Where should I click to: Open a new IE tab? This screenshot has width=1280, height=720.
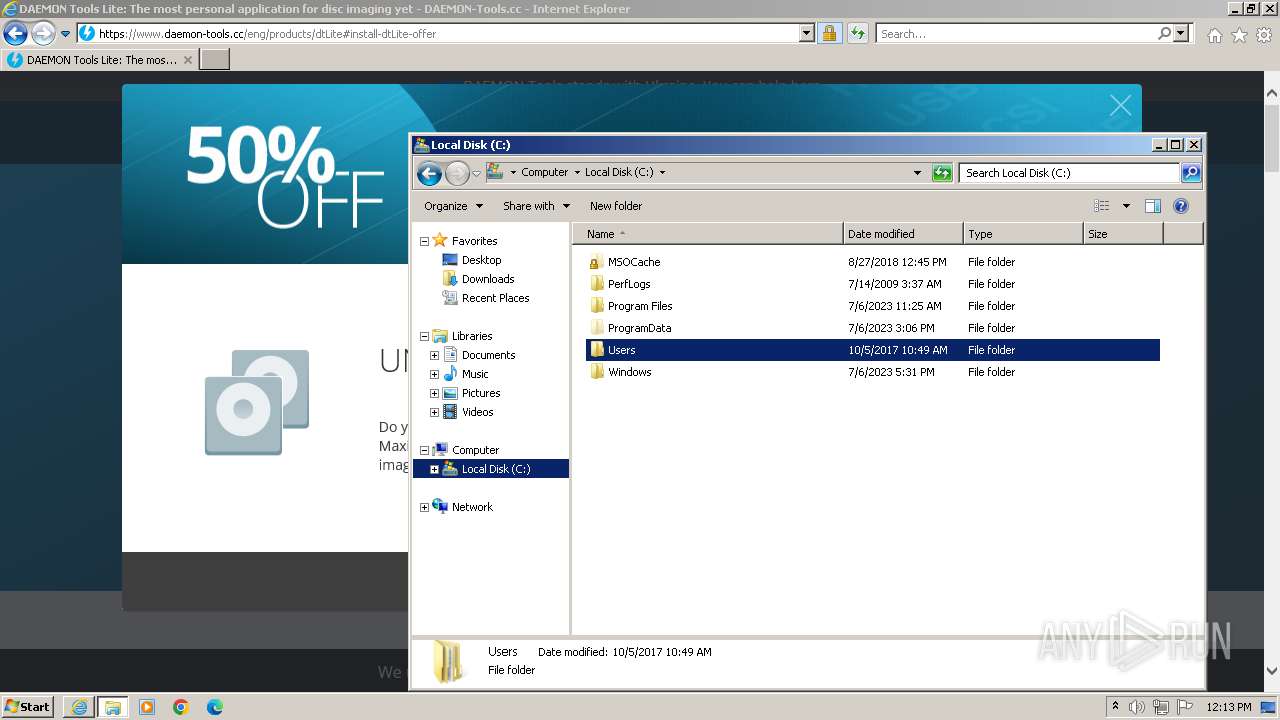215,60
